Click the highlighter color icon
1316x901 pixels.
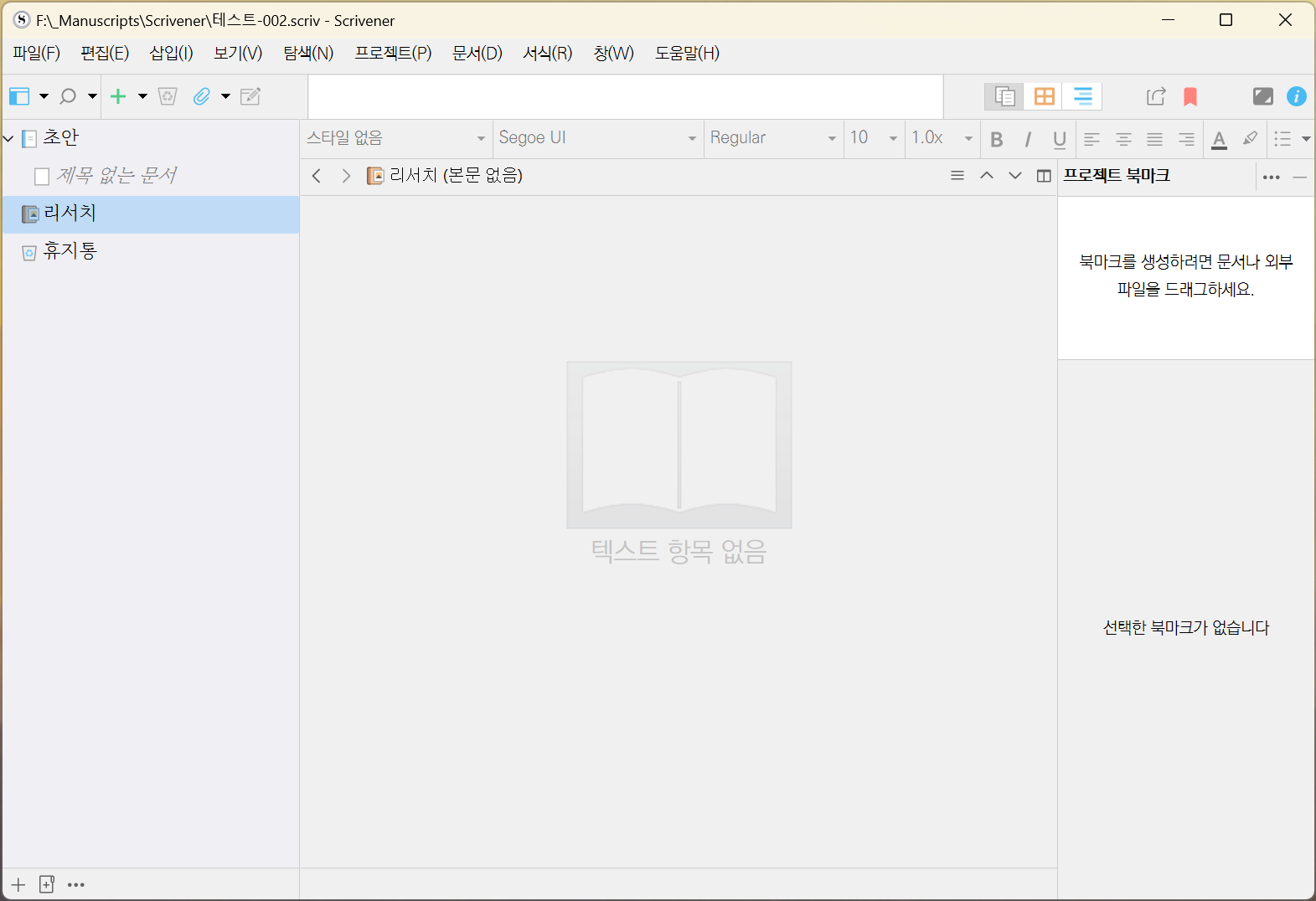click(1250, 139)
